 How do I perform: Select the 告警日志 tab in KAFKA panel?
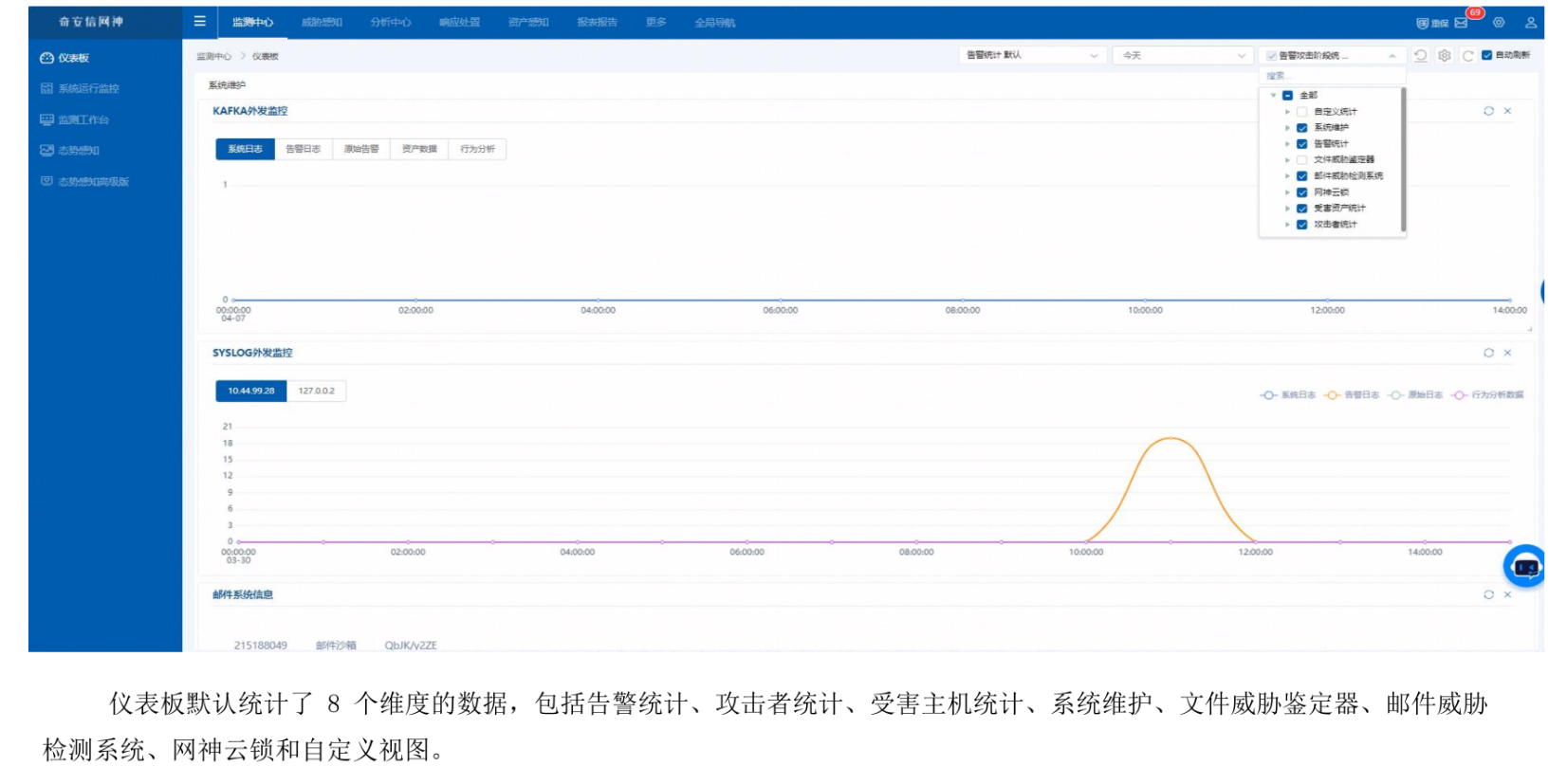click(303, 149)
